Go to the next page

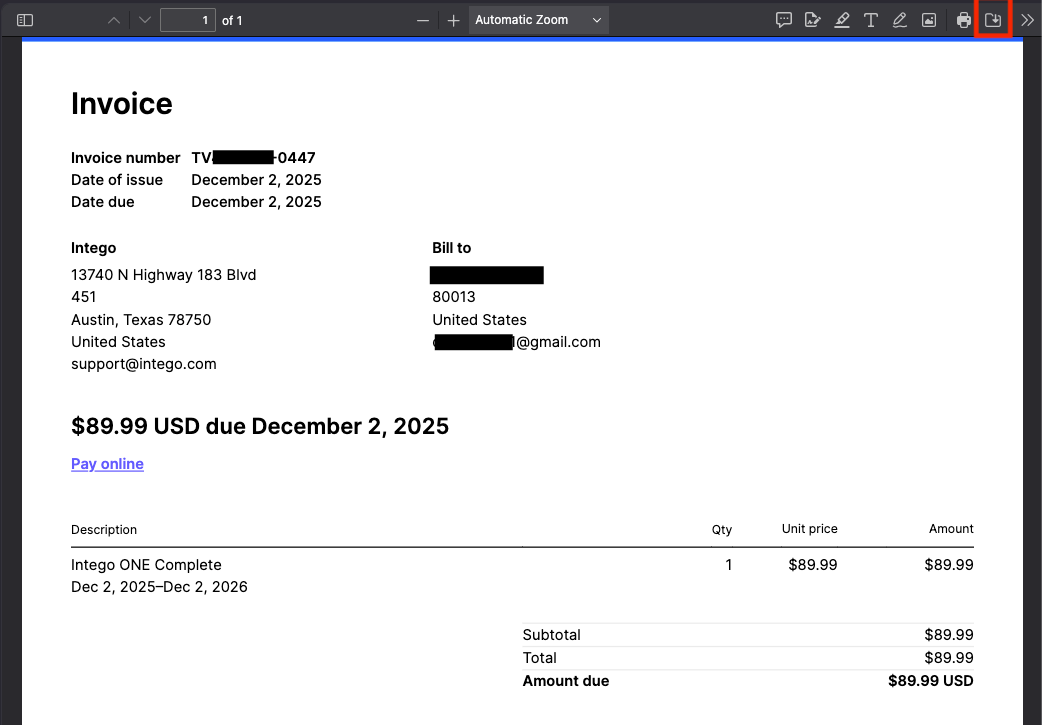(145, 20)
